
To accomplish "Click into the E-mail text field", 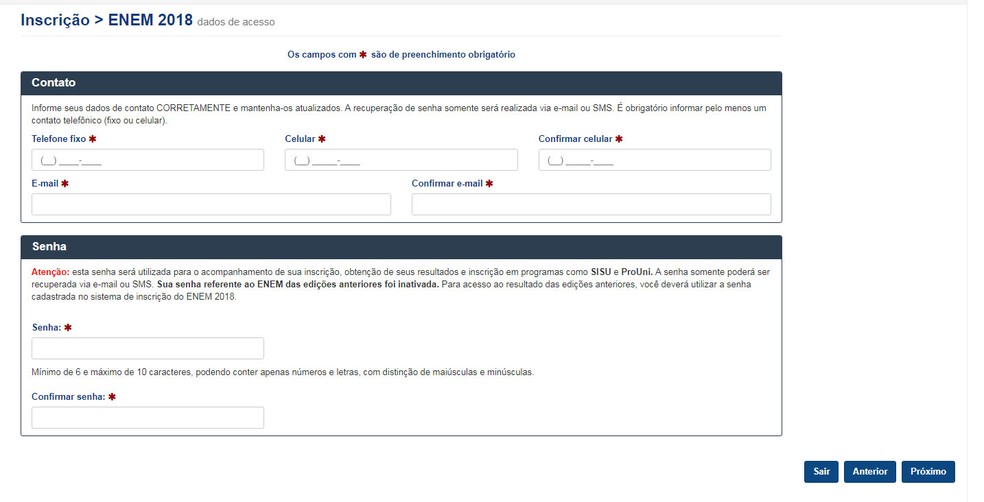I will pos(211,205).
